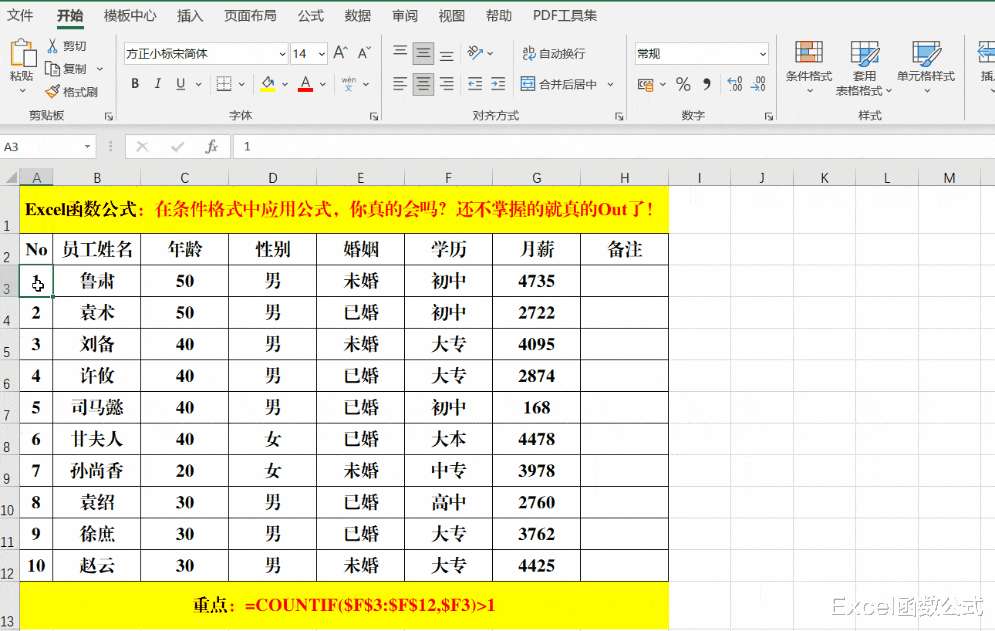Viewport: 995px width, 631px height.
Task: Select column G header
Action: (536, 178)
